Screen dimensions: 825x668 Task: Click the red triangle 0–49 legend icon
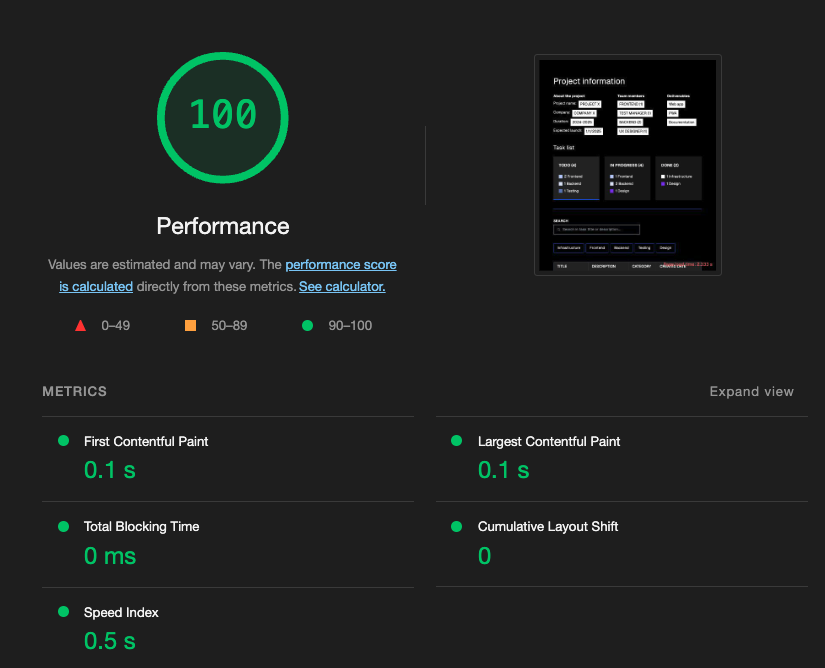[x=81, y=326]
